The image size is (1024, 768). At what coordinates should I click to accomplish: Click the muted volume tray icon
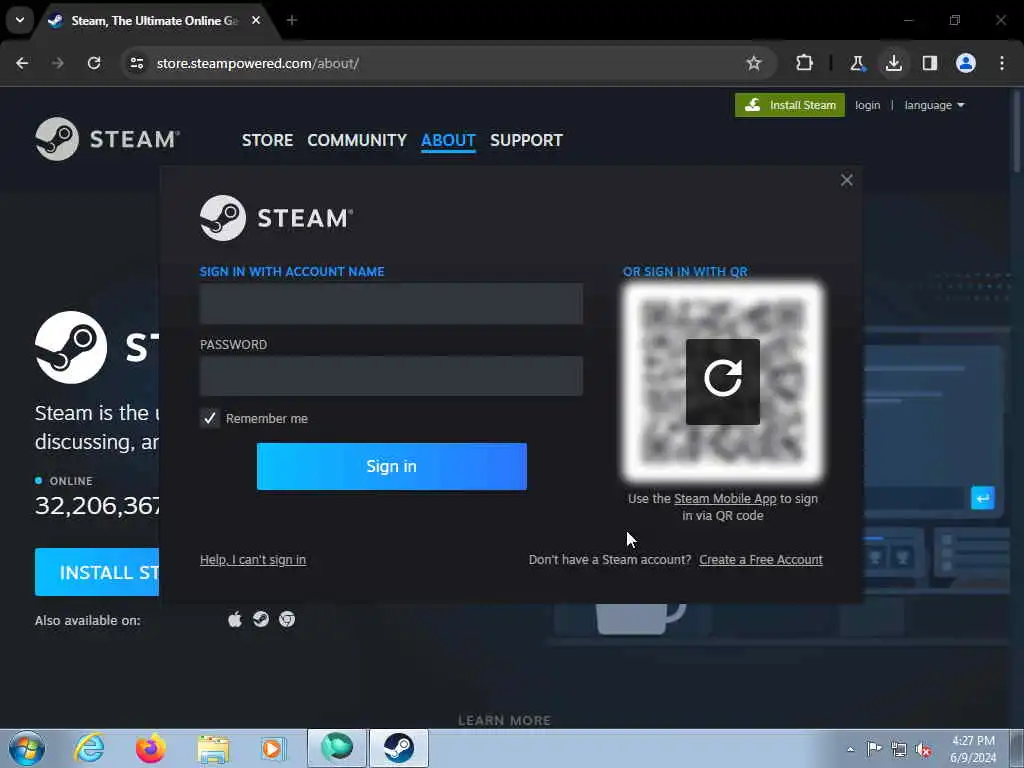click(923, 750)
